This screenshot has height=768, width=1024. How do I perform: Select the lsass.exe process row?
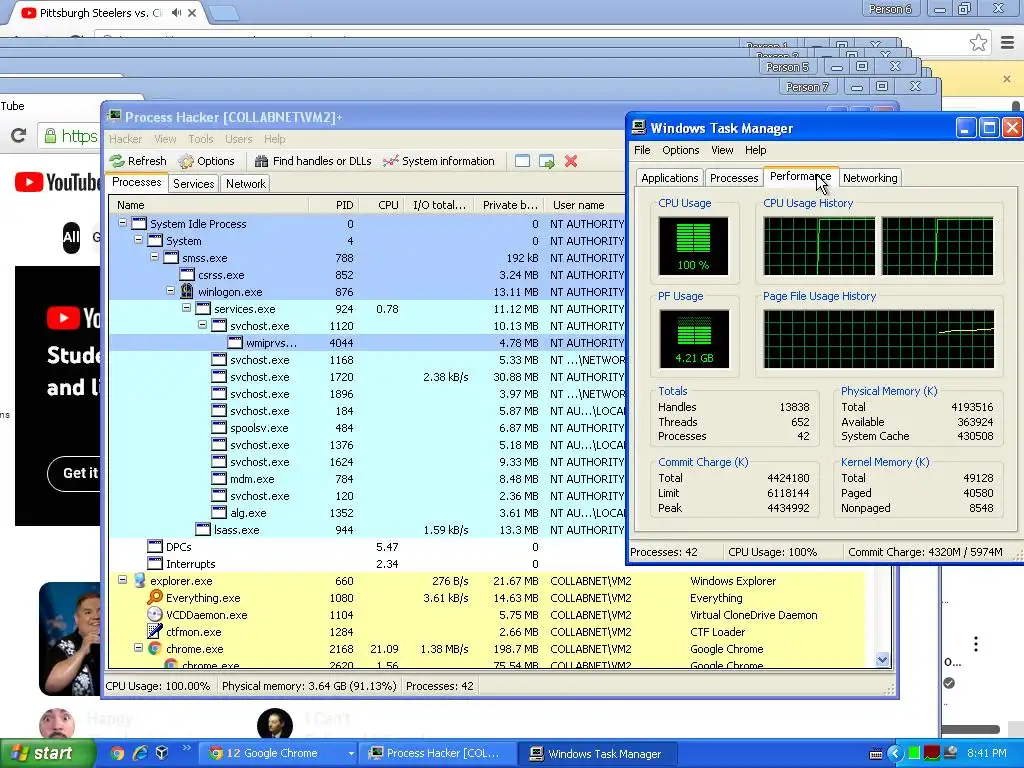click(367, 530)
